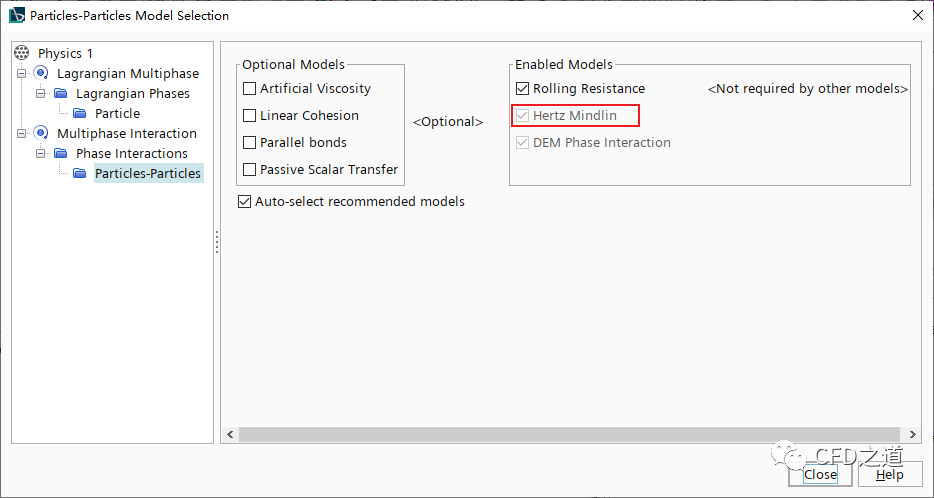Select Lagrangian Phases in the tree
Viewport: 934px width, 498px height.
click(x=133, y=94)
